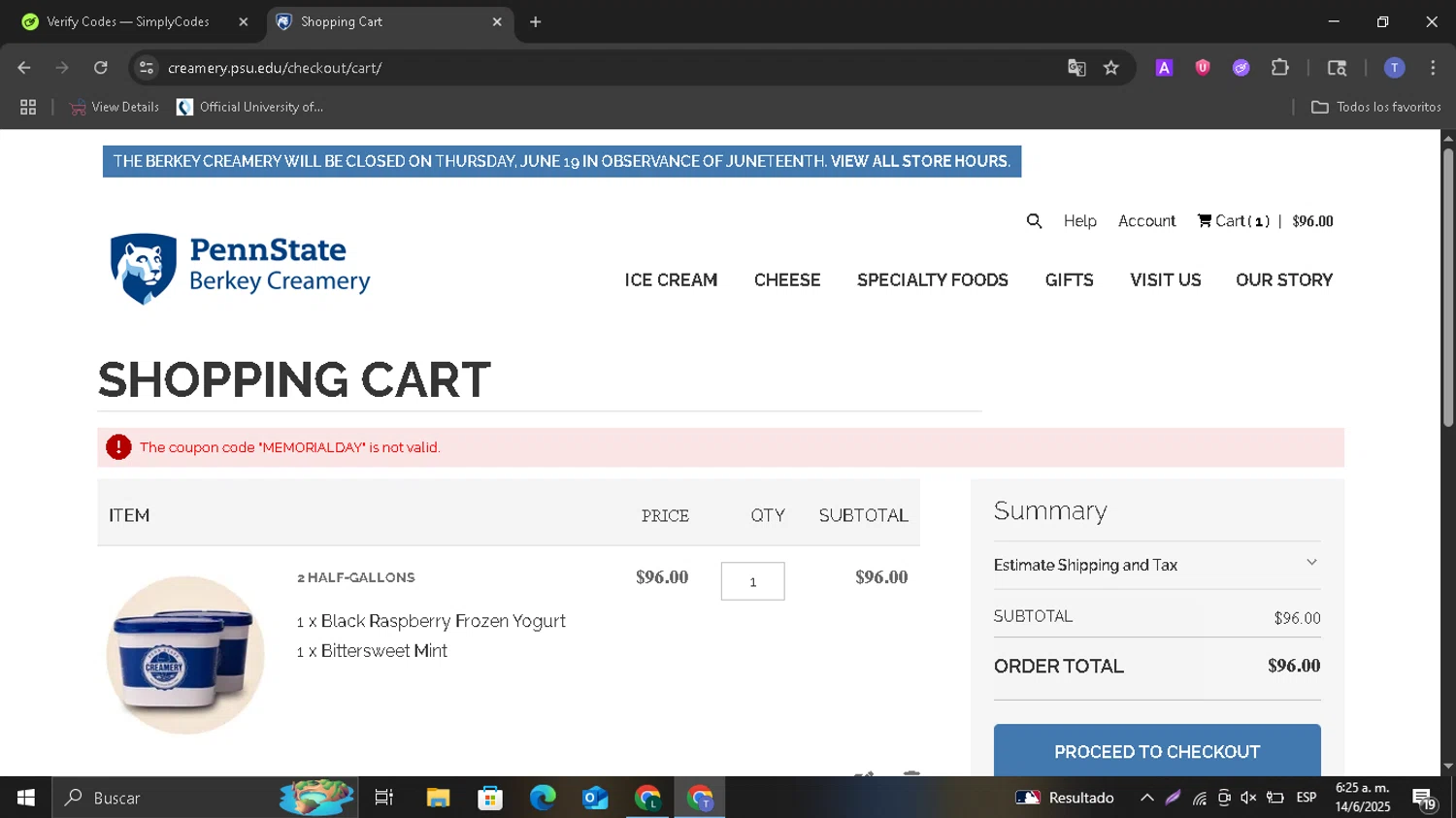The width and height of the screenshot is (1456, 818).
Task: Open the cart via the shopping cart icon
Action: tap(1205, 220)
